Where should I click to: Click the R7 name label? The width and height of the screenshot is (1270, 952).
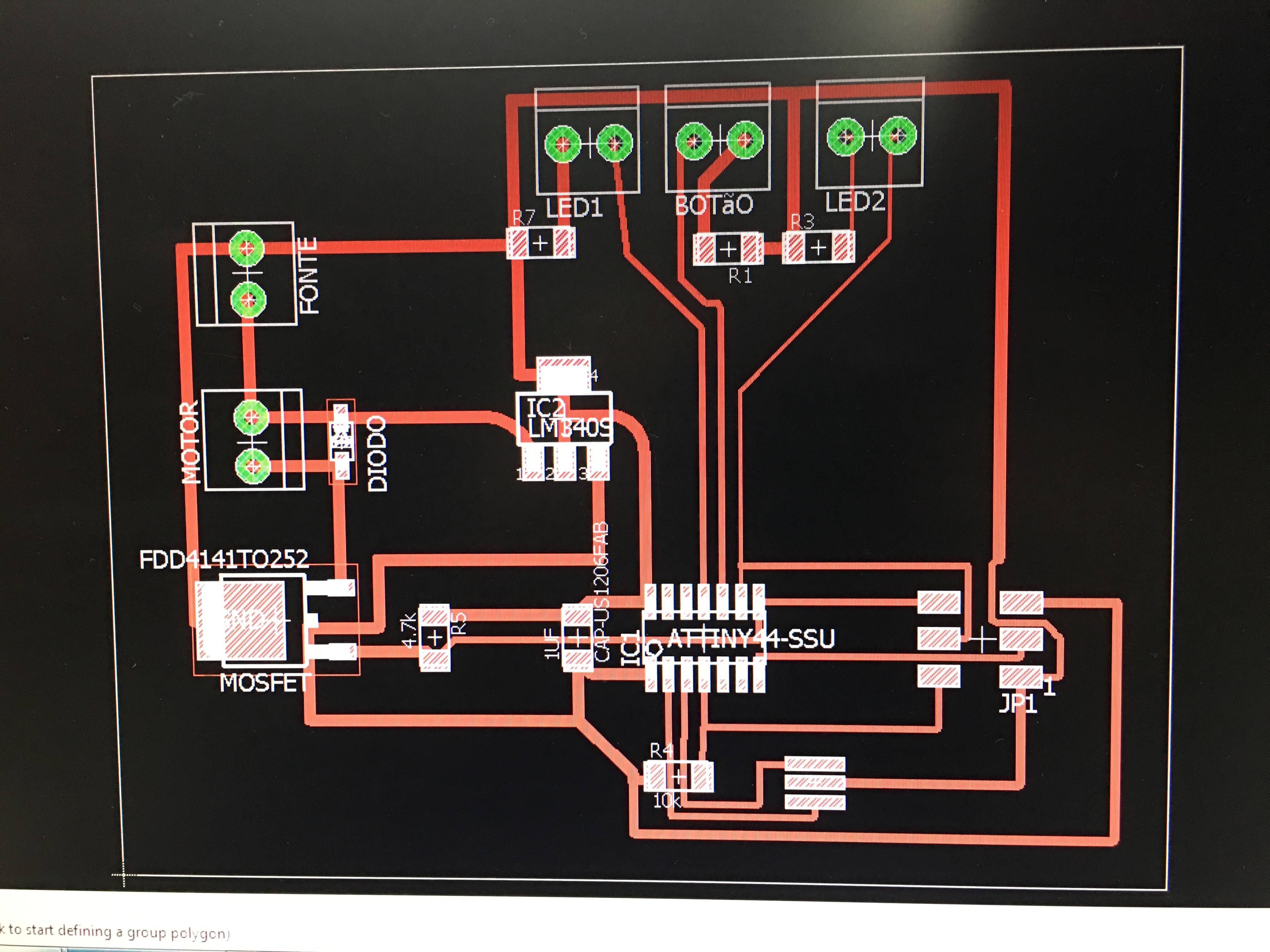[523, 218]
